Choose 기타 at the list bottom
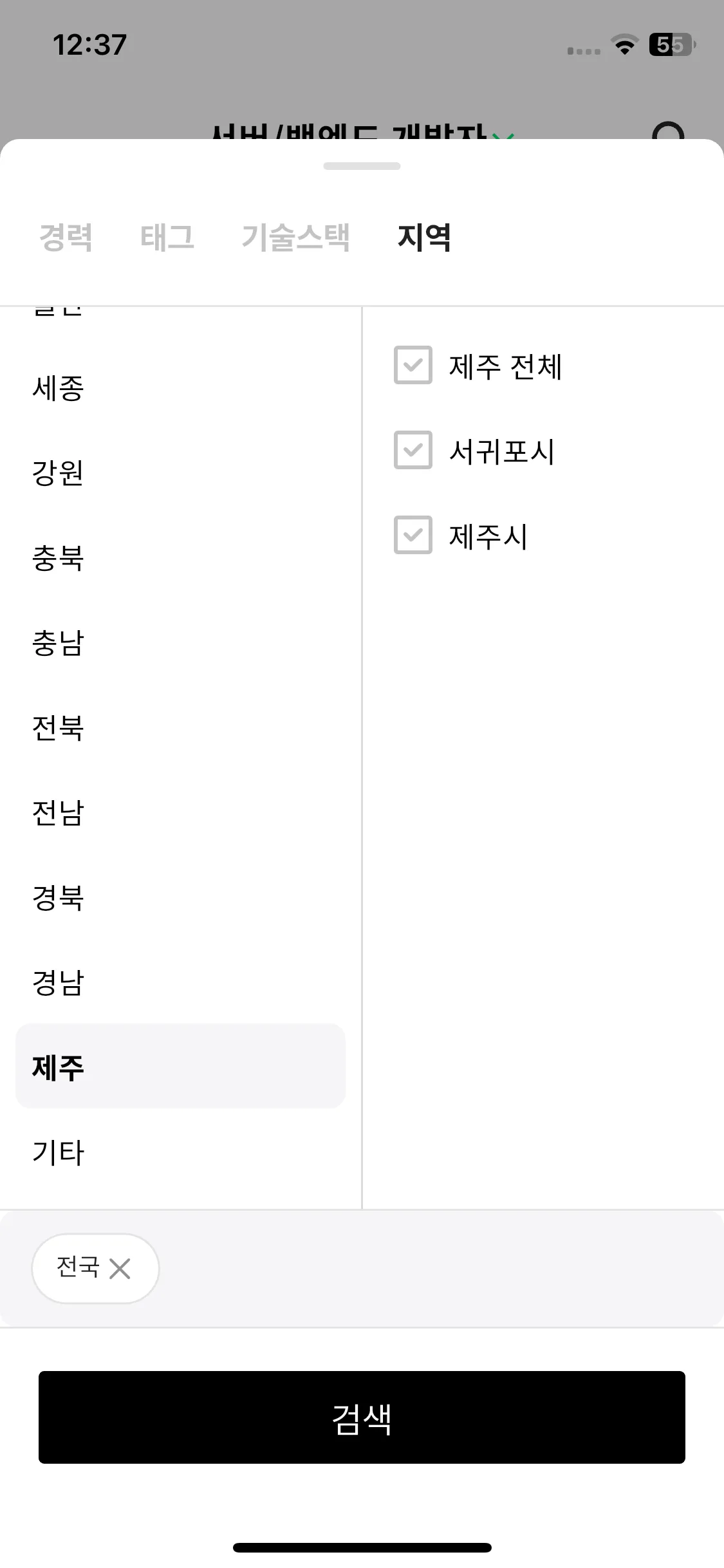This screenshot has width=724, height=1568. [180, 1152]
